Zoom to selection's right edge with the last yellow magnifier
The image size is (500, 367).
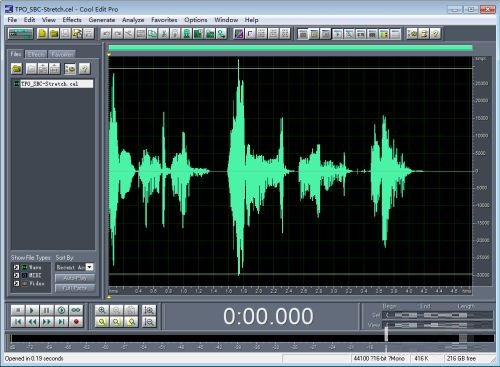pos(131,322)
